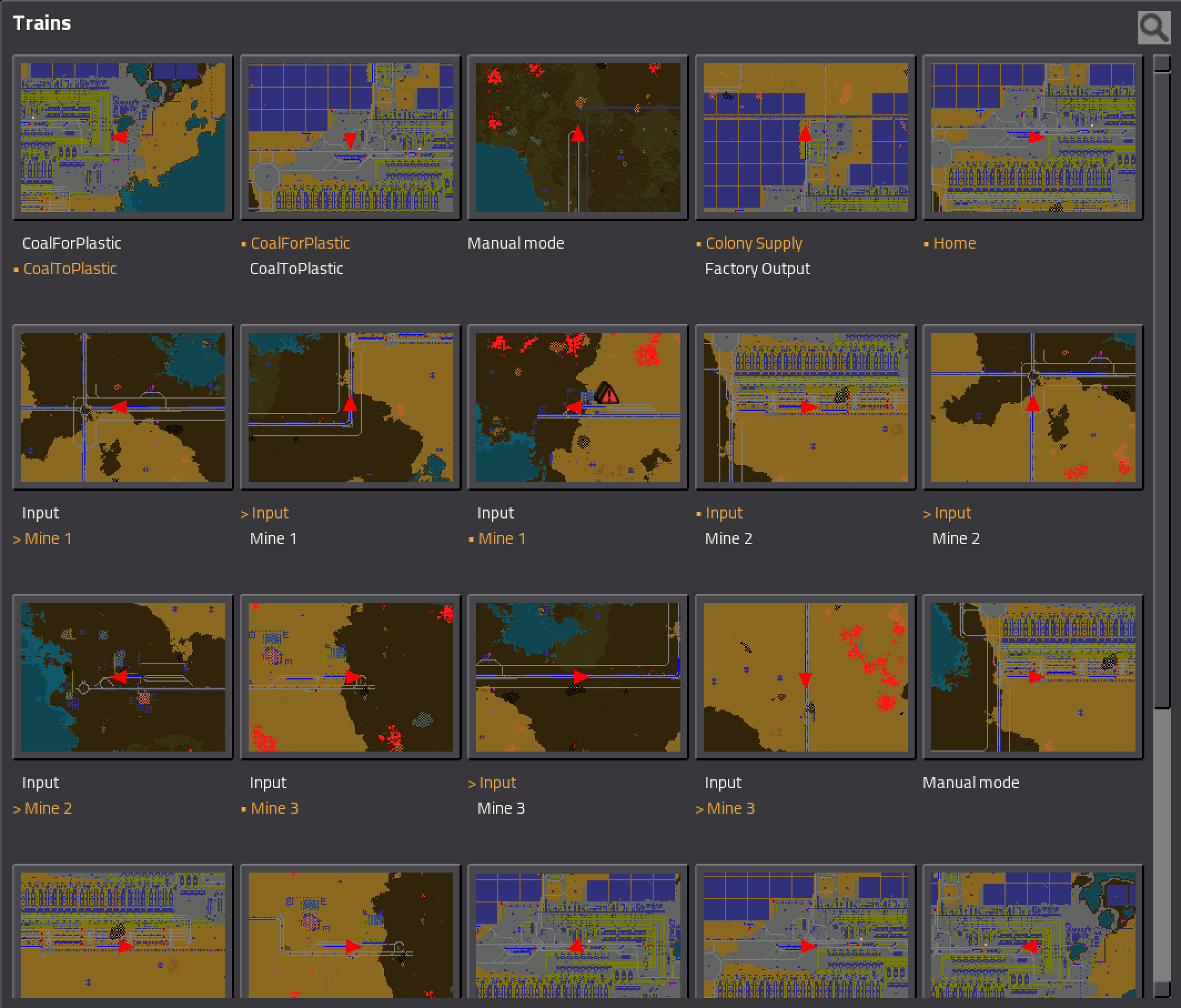1181x1008 pixels.
Task: Click the Mine 3 station link
Action: point(275,808)
